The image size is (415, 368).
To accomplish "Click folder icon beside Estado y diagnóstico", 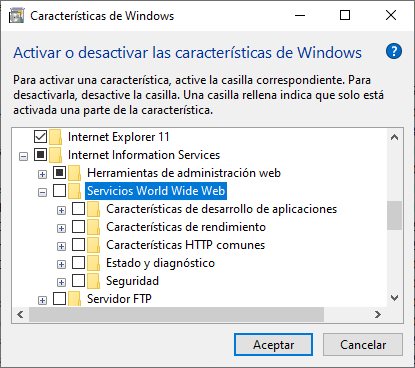I will pos(94,263).
